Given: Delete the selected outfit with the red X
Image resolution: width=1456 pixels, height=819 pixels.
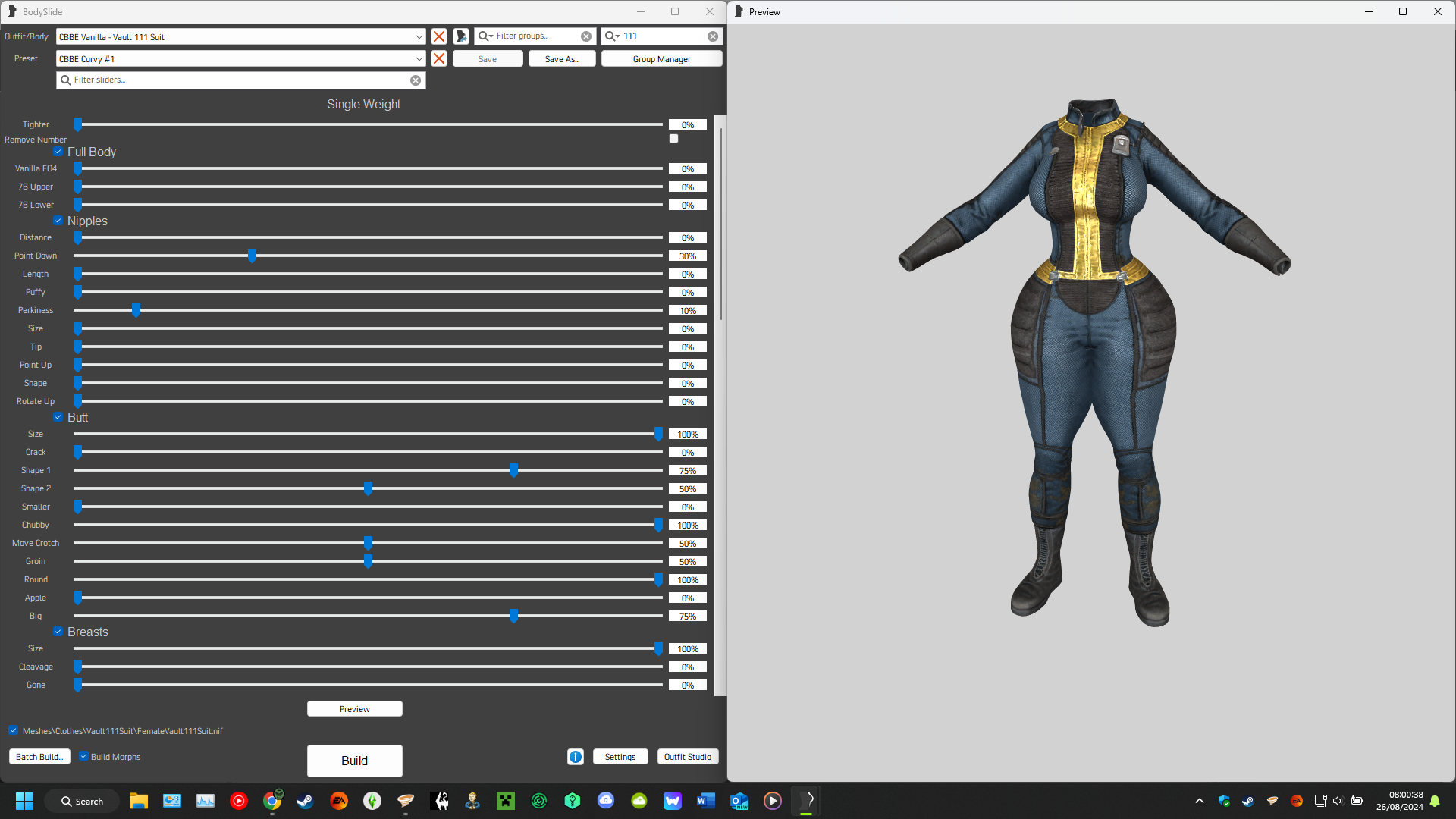Looking at the screenshot, I should 438,36.
